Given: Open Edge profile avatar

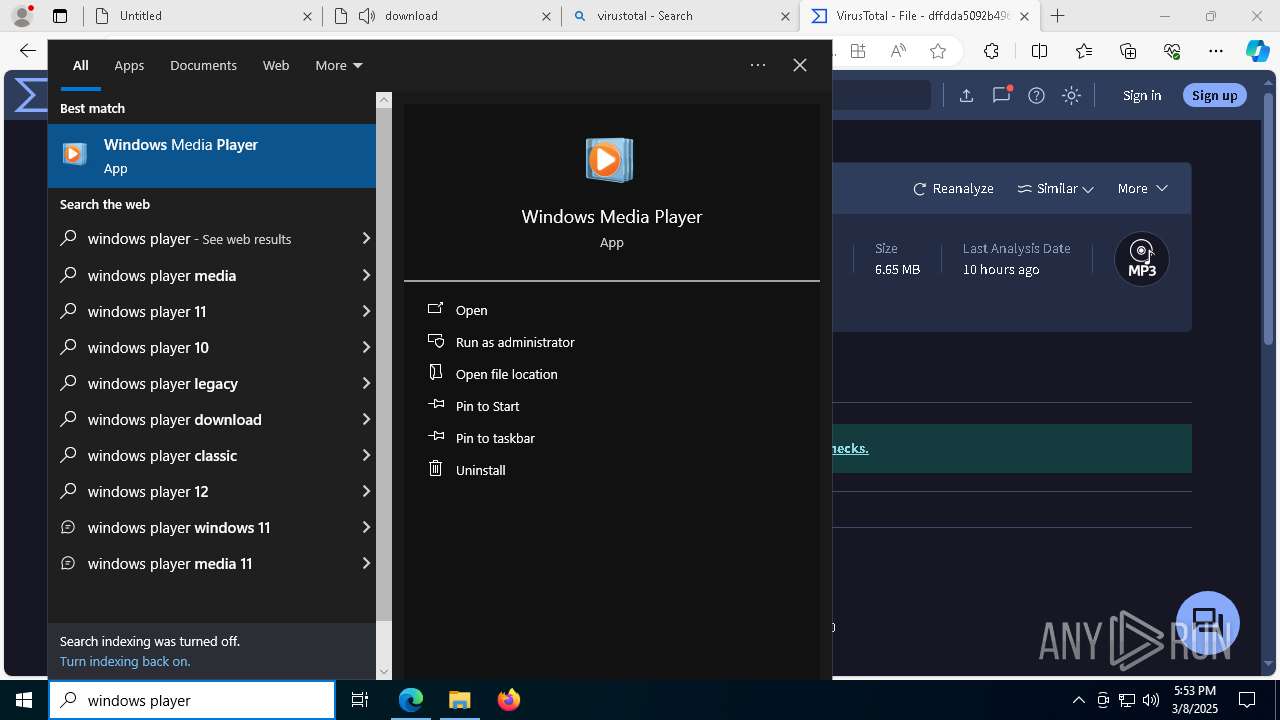Looking at the screenshot, I should point(22,15).
